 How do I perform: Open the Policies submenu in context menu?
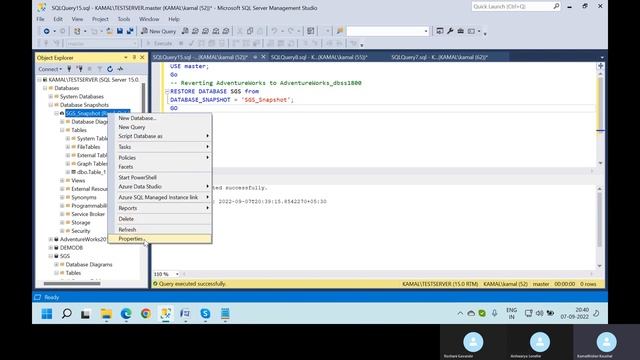point(160,158)
